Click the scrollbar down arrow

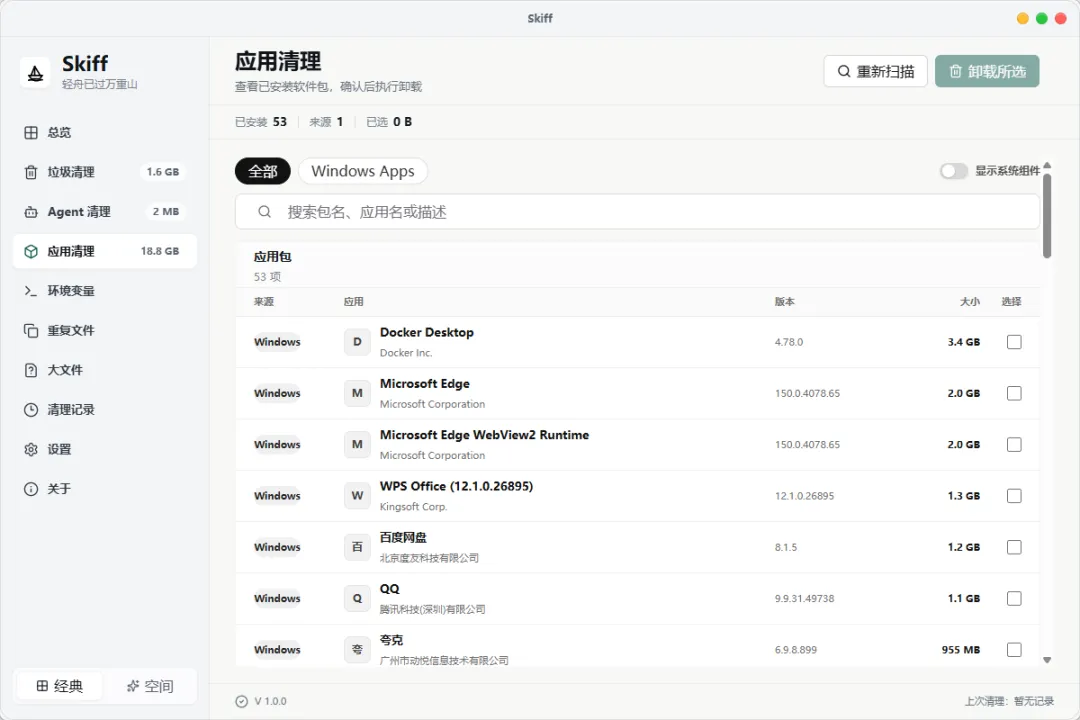coord(1047,660)
